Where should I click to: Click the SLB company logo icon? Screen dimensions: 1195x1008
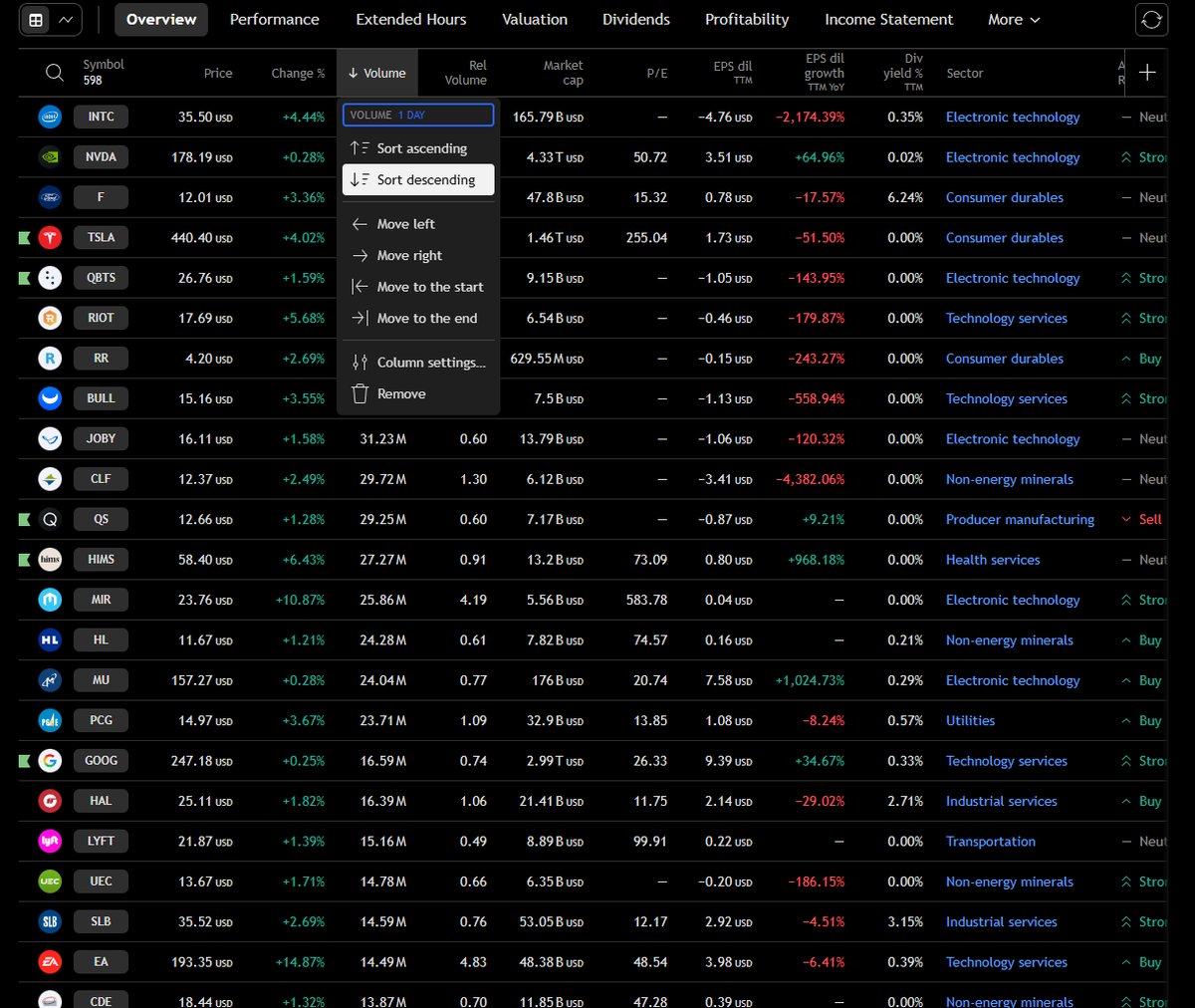pos(50,921)
